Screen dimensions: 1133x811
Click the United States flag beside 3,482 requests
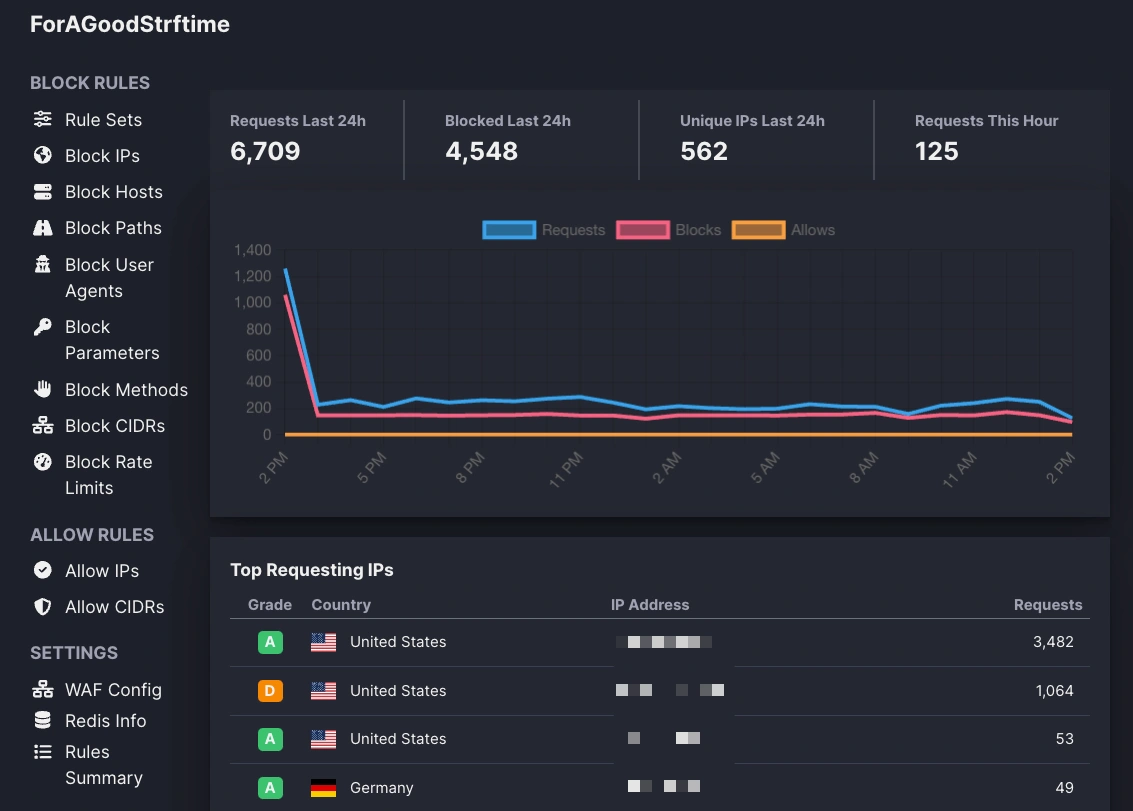tap(324, 642)
